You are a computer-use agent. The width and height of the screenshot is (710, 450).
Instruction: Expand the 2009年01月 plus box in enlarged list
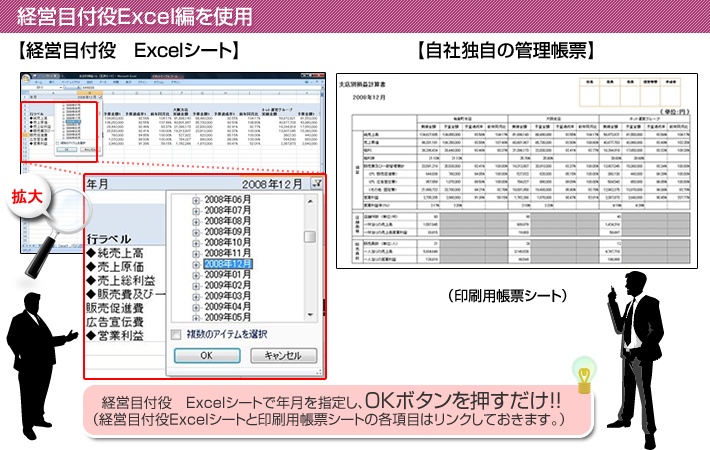pyautogui.click(x=196, y=276)
